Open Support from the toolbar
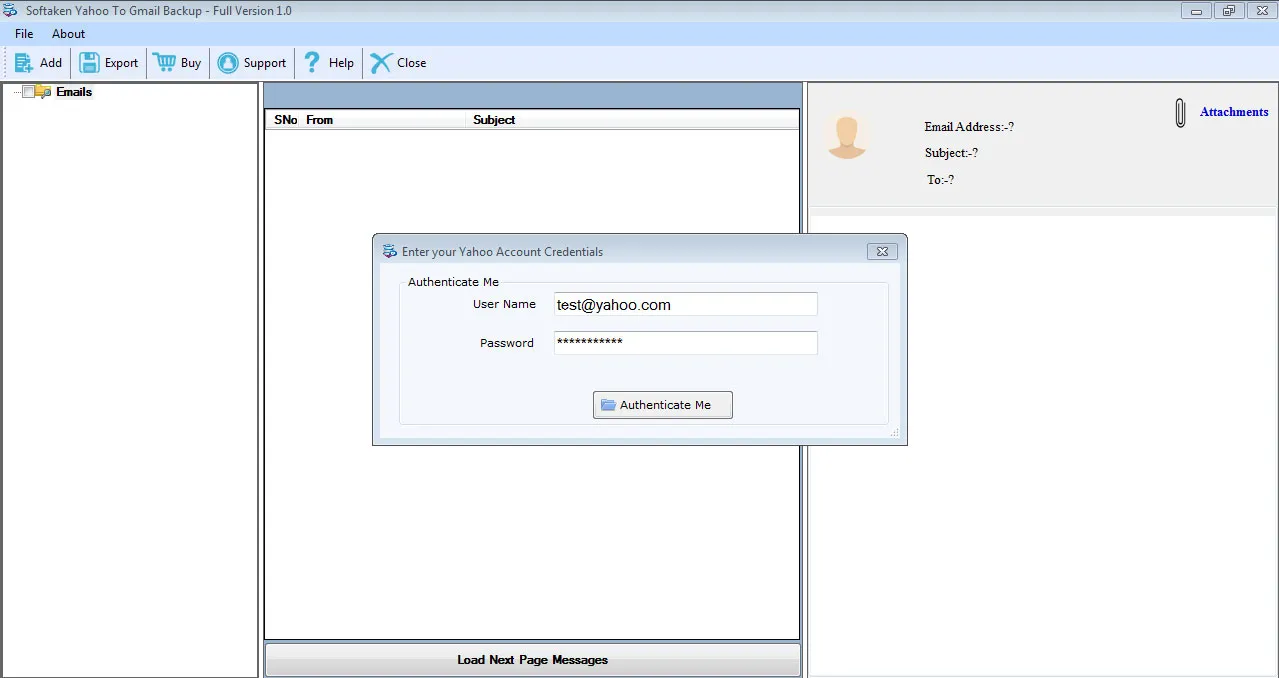The image size is (1279, 678). pos(252,63)
